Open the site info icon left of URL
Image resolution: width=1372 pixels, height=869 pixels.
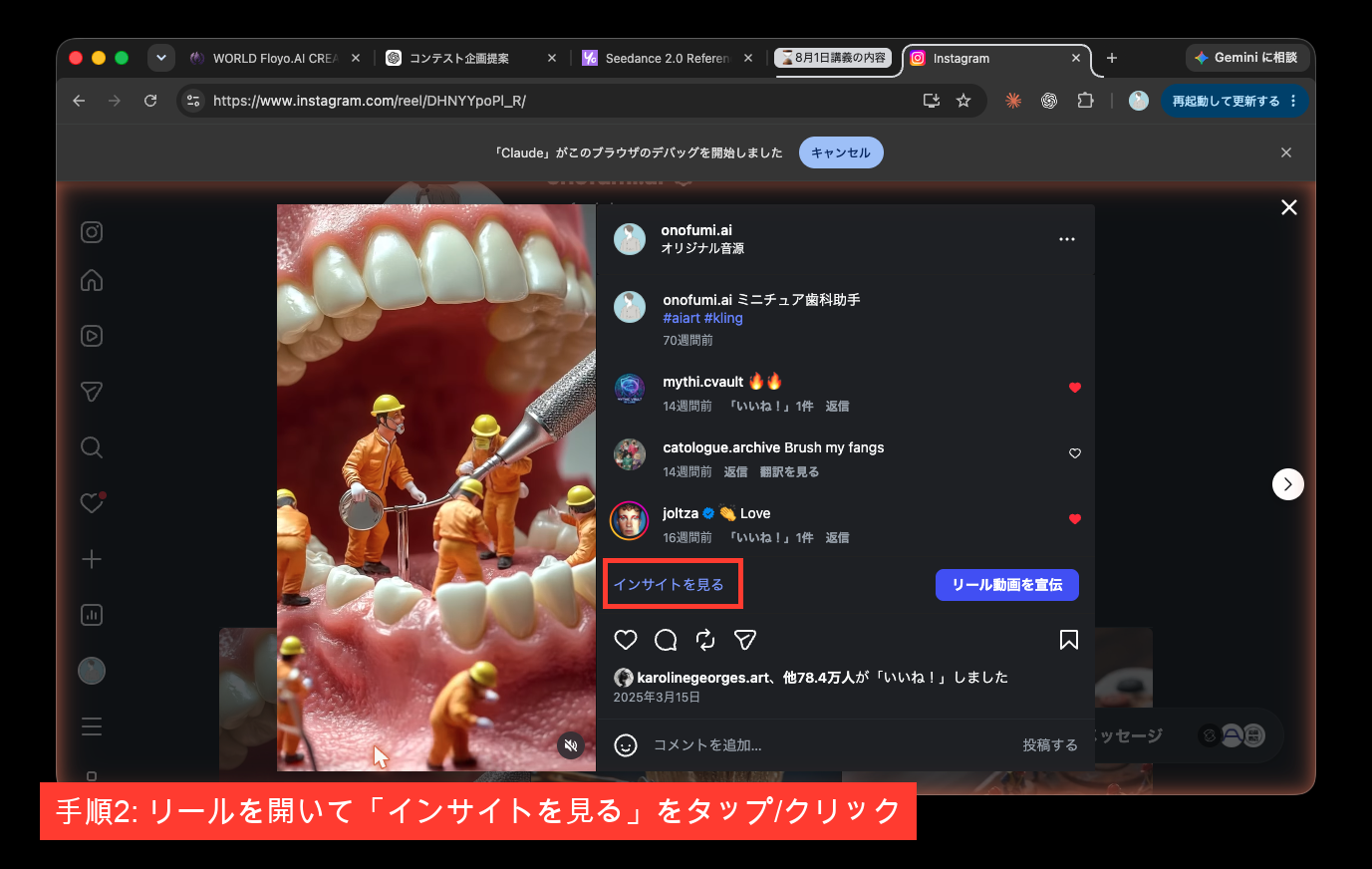pyautogui.click(x=194, y=101)
